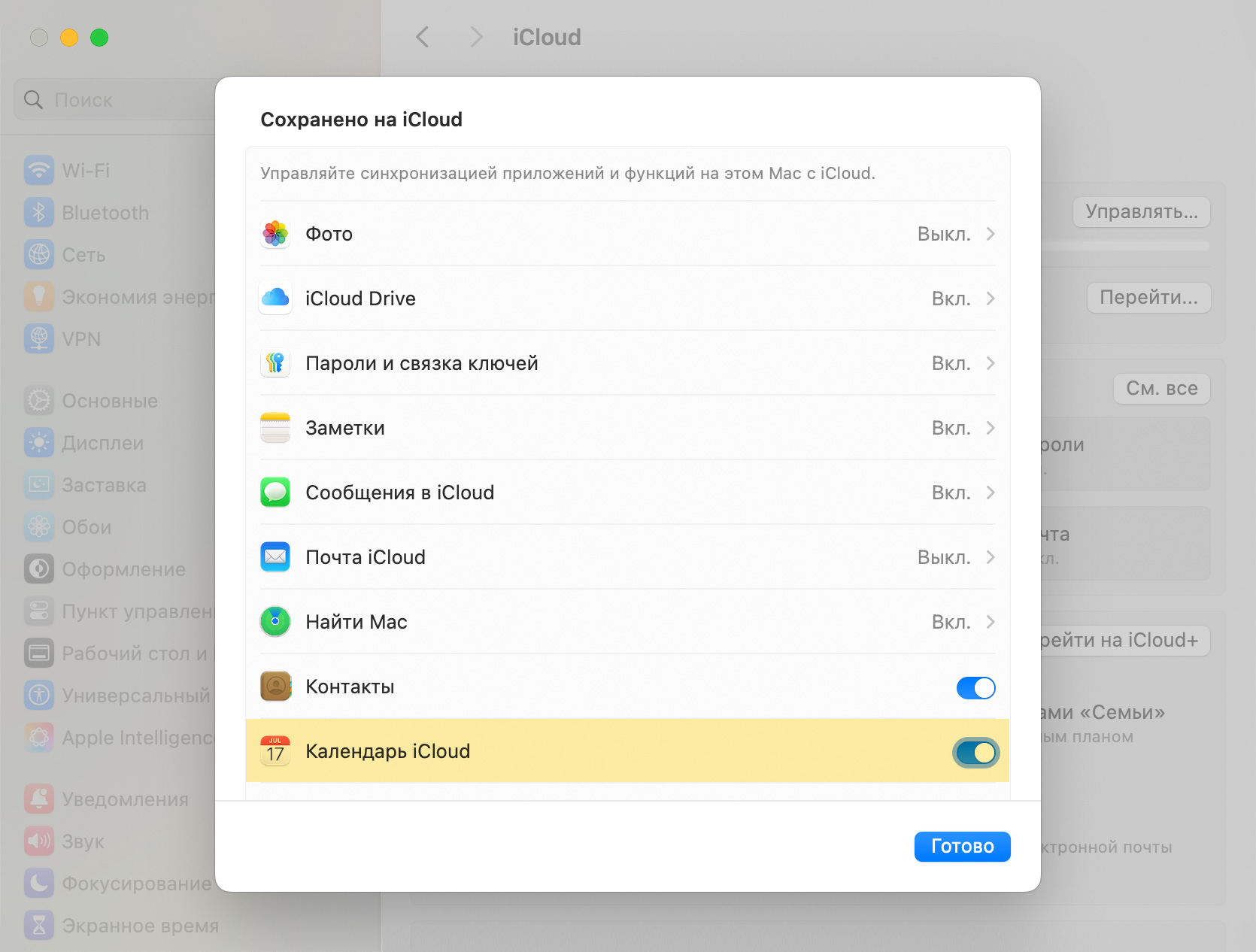Click the Mail envelope icon in the Почта iCloud row
Viewport: 1256px width, 952px height.
click(x=275, y=557)
